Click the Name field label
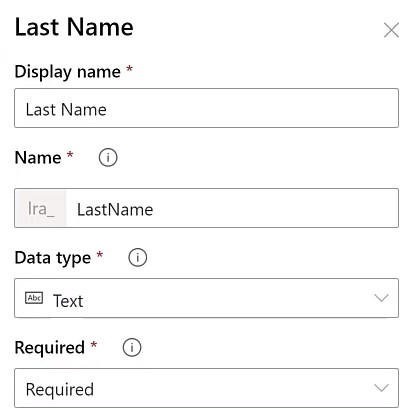The image size is (413, 419). tap(38, 157)
